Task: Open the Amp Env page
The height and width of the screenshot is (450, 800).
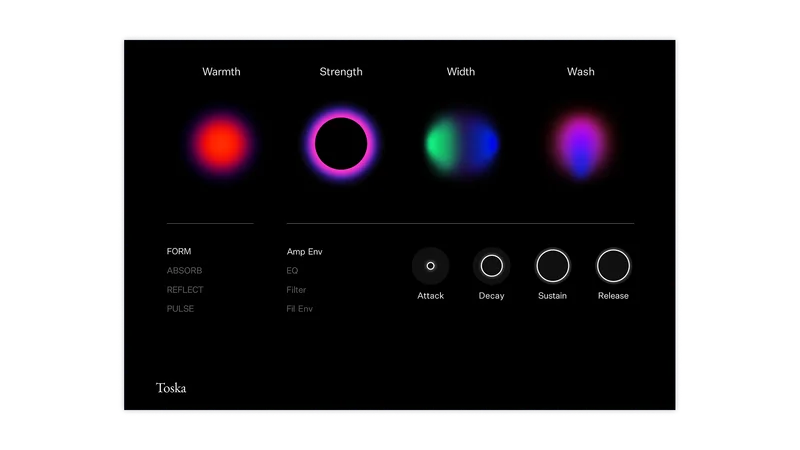Action: point(305,252)
